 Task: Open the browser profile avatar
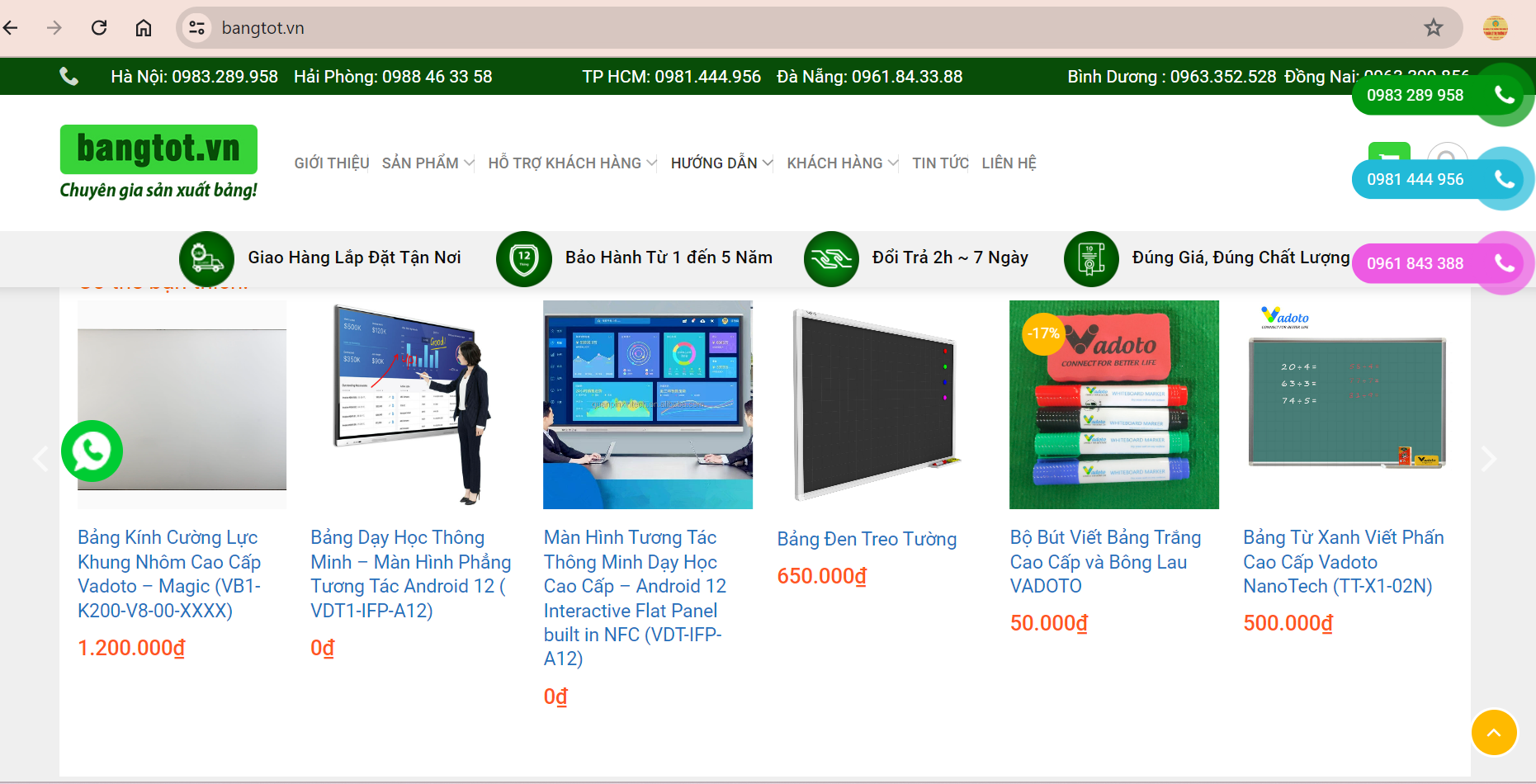pyautogui.click(x=1496, y=28)
